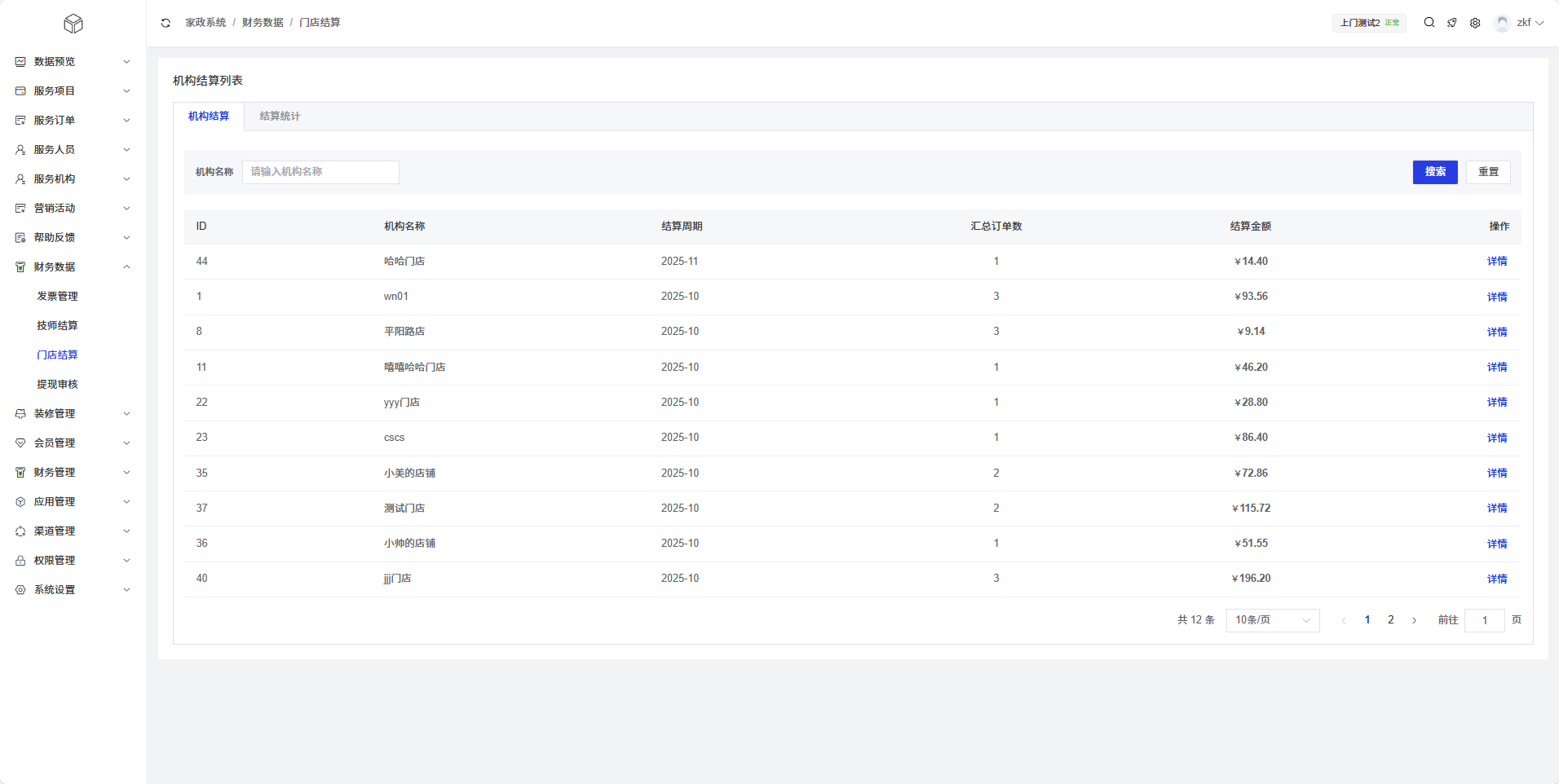Open the 提现审核 submenu item
The width and height of the screenshot is (1559, 784).
pos(57,385)
